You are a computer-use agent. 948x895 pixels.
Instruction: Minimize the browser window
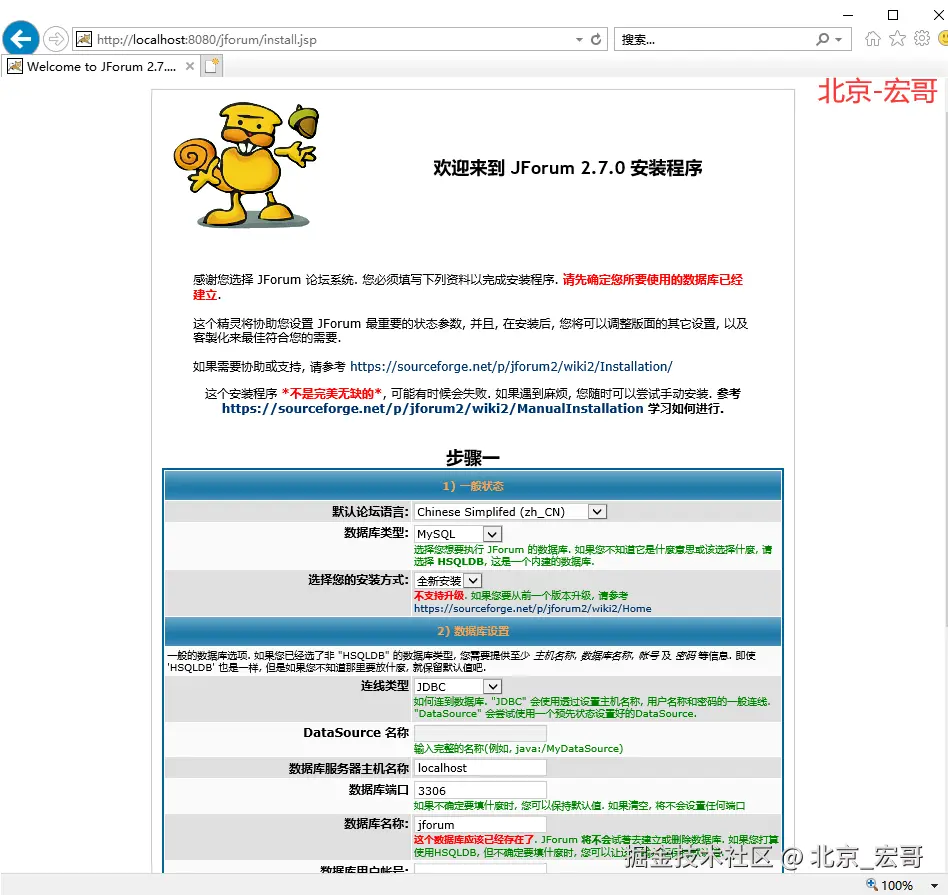[x=848, y=15]
